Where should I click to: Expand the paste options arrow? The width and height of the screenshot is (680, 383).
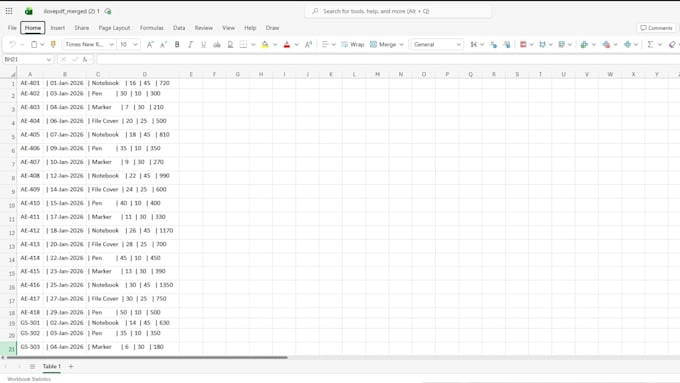42,44
